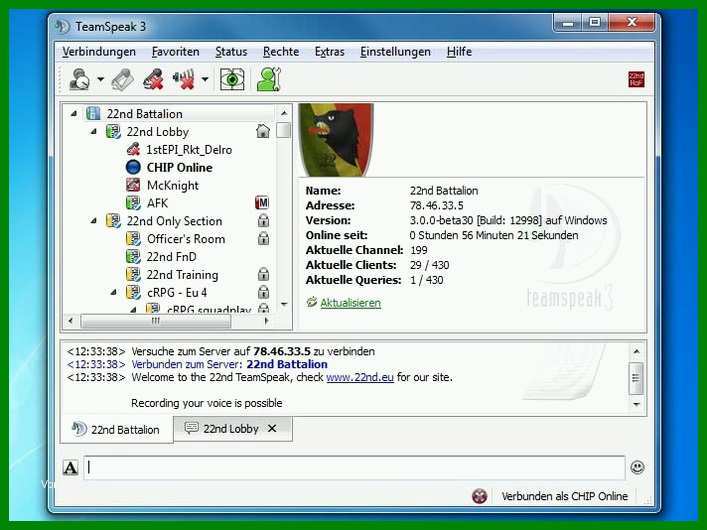
Task: Collapse the cRPG - Eu 4 channel
Action: pyautogui.click(x=114, y=292)
